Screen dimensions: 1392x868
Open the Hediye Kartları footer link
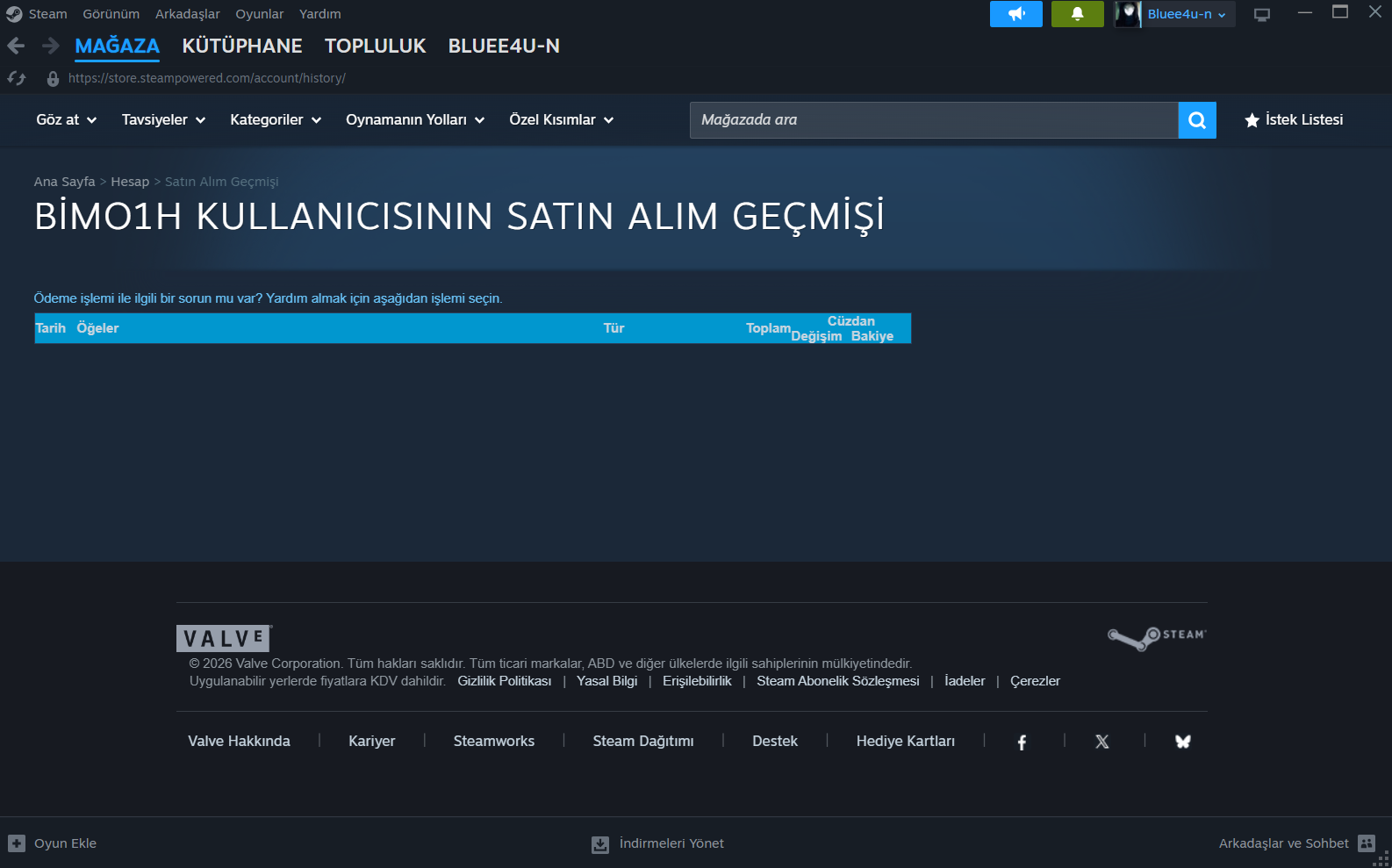(906, 742)
